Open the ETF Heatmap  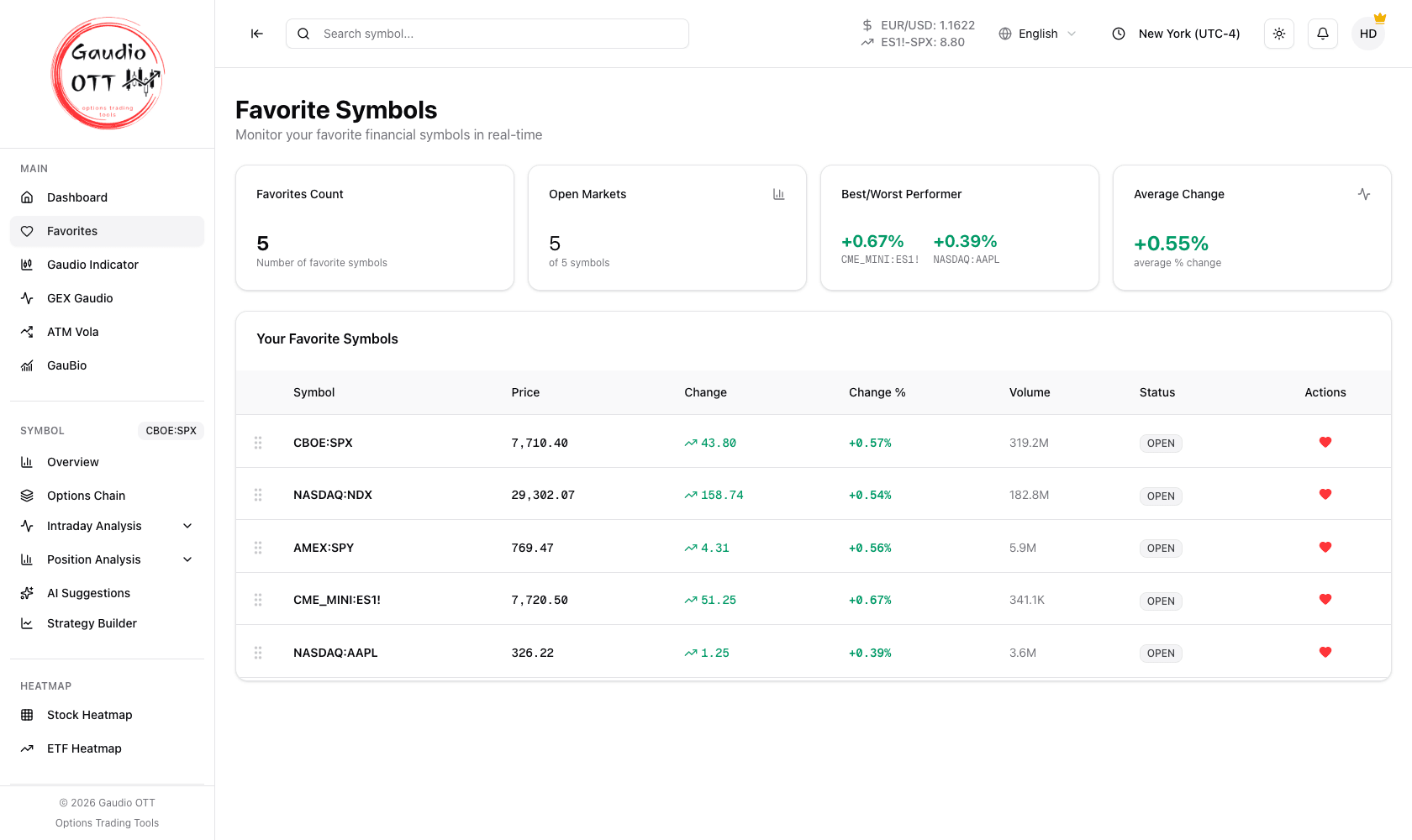click(x=107, y=748)
